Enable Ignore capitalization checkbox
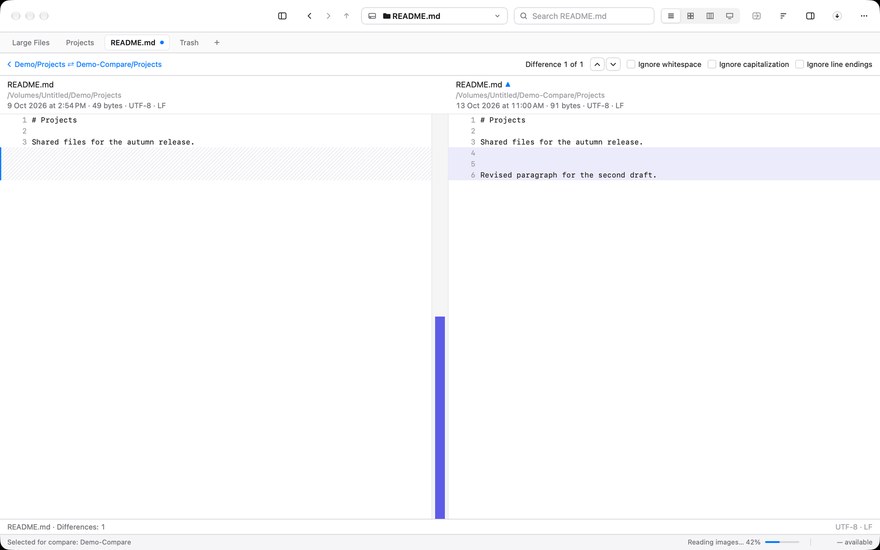 pos(712,65)
